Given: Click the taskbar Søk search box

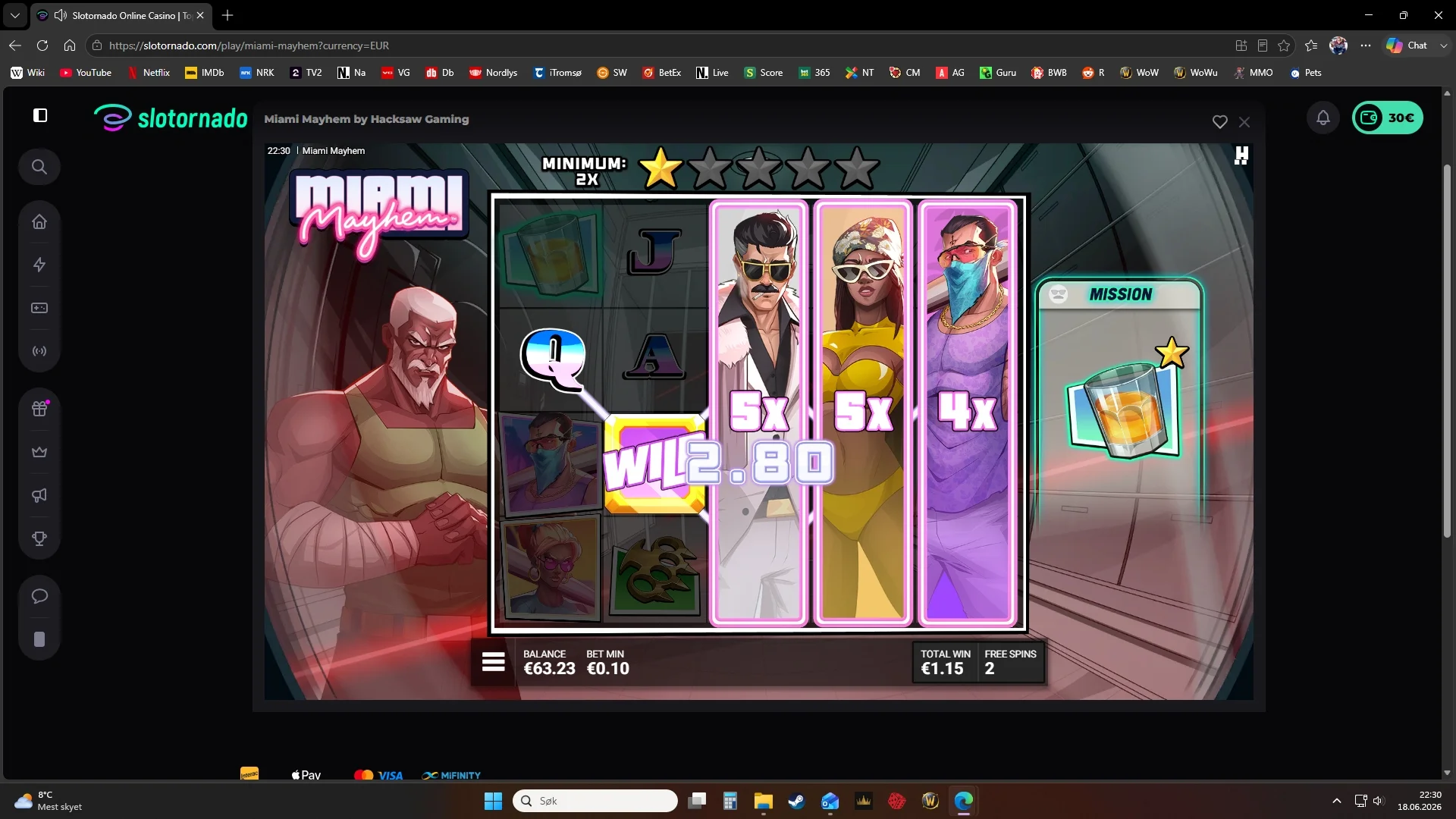Looking at the screenshot, I should (595, 801).
